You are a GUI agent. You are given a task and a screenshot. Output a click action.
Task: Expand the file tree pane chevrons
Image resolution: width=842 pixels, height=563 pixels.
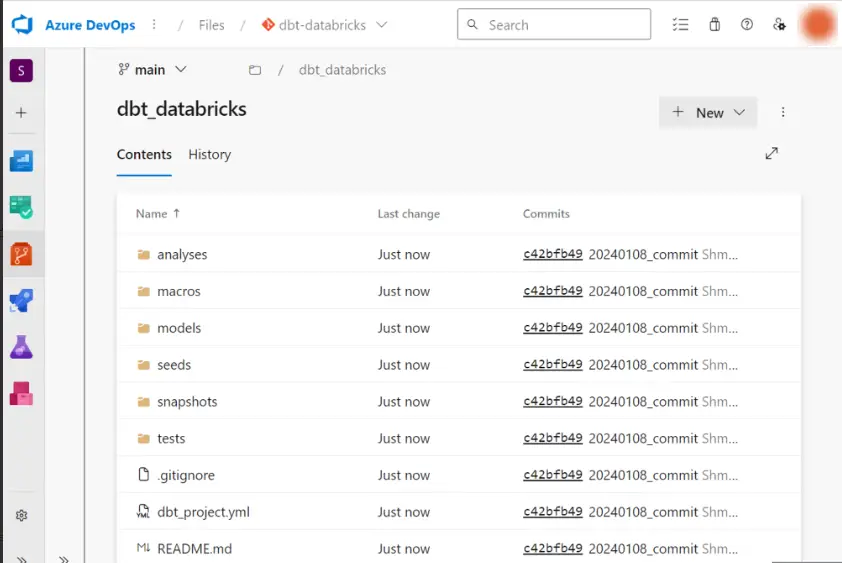coord(64,559)
